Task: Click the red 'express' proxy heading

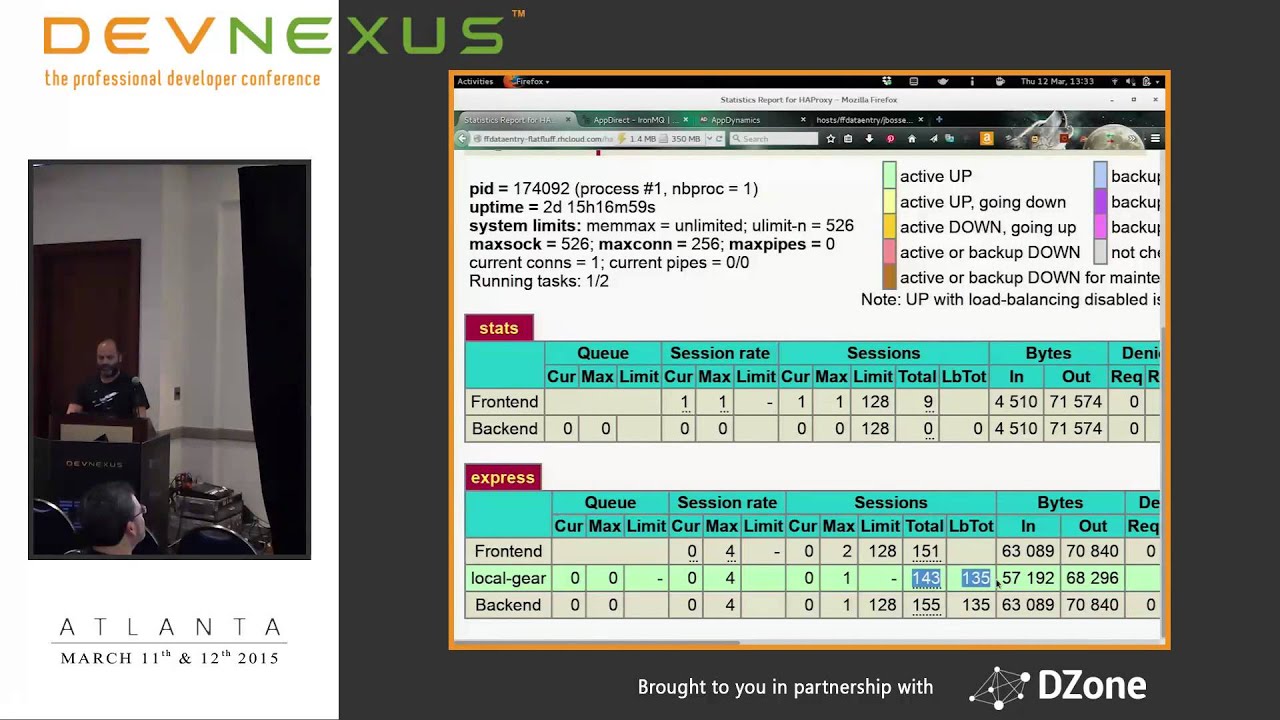Action: point(503,477)
